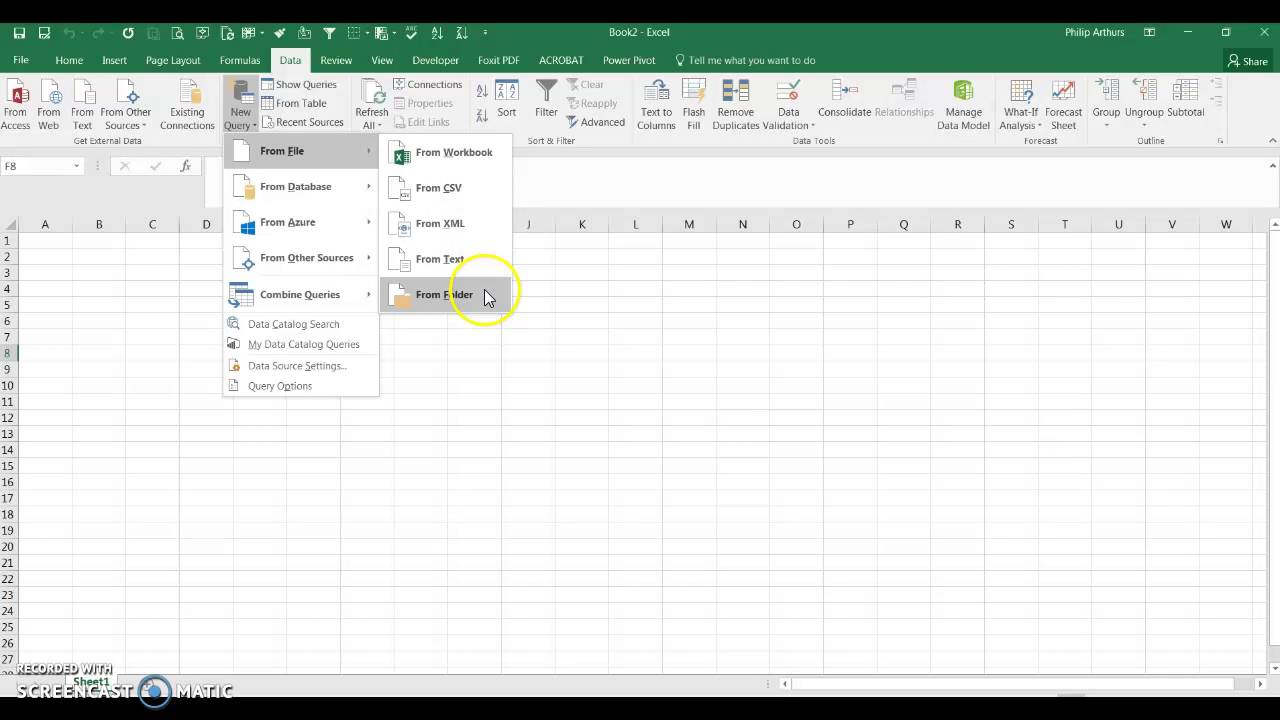
Task: Expand From Other Sources menu entry
Action: [301, 258]
